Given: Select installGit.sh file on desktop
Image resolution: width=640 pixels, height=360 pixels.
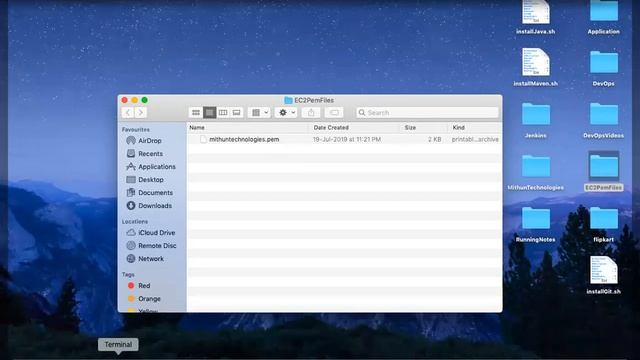Looking at the screenshot, I should [x=604, y=275].
